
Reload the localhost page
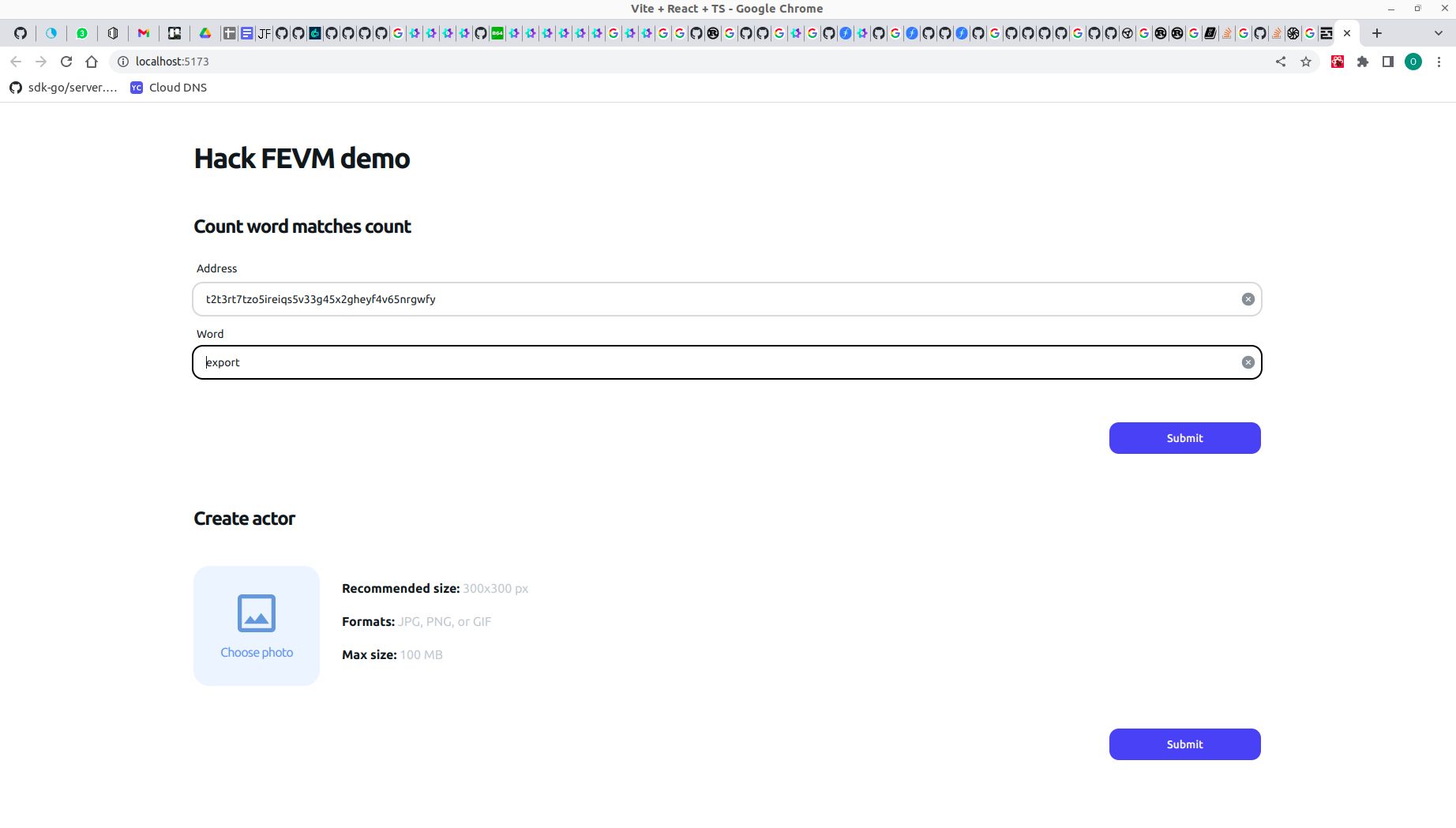[x=66, y=62]
